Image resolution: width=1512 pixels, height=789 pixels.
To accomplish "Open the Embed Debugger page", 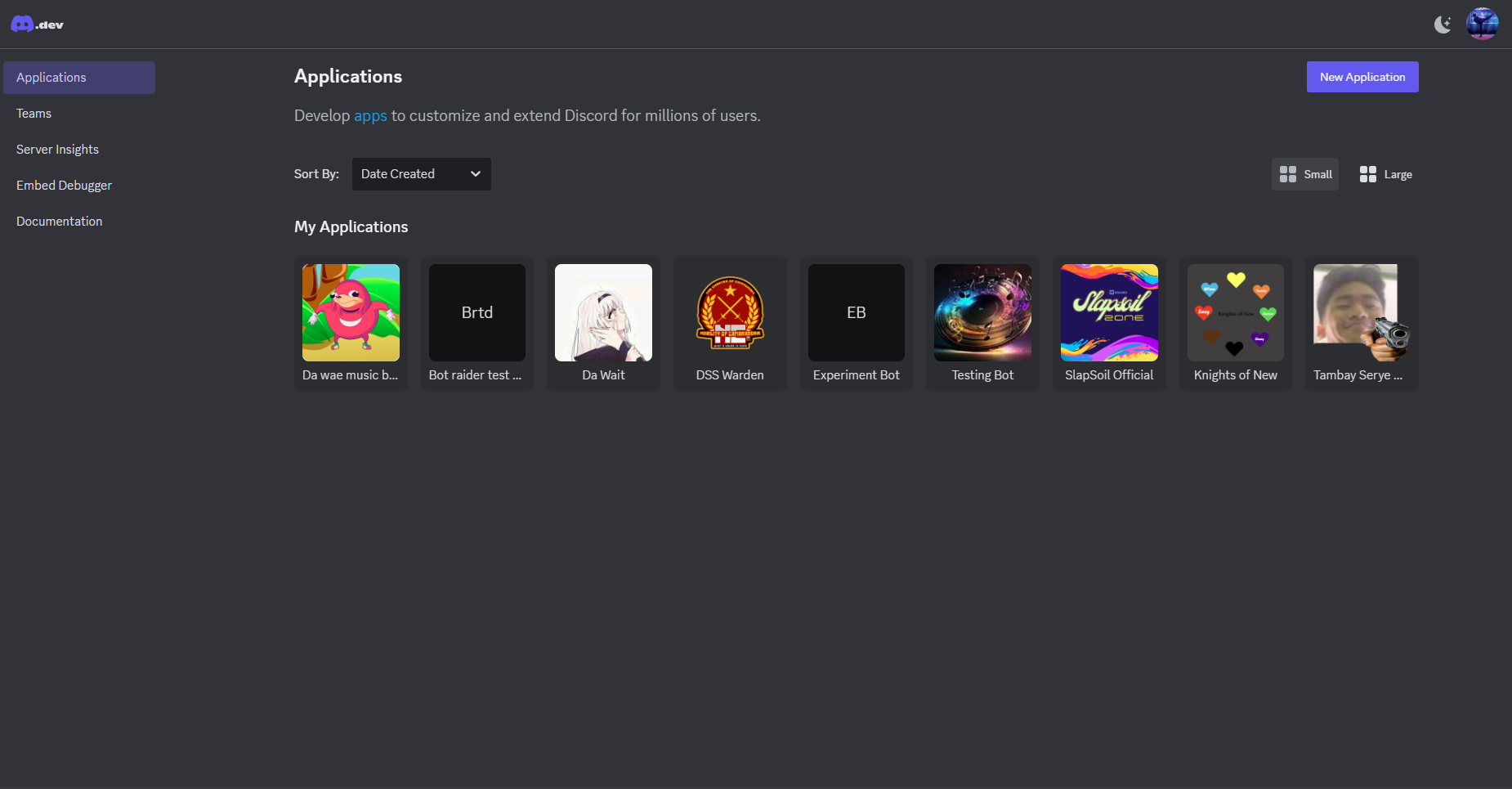I will click(x=64, y=185).
